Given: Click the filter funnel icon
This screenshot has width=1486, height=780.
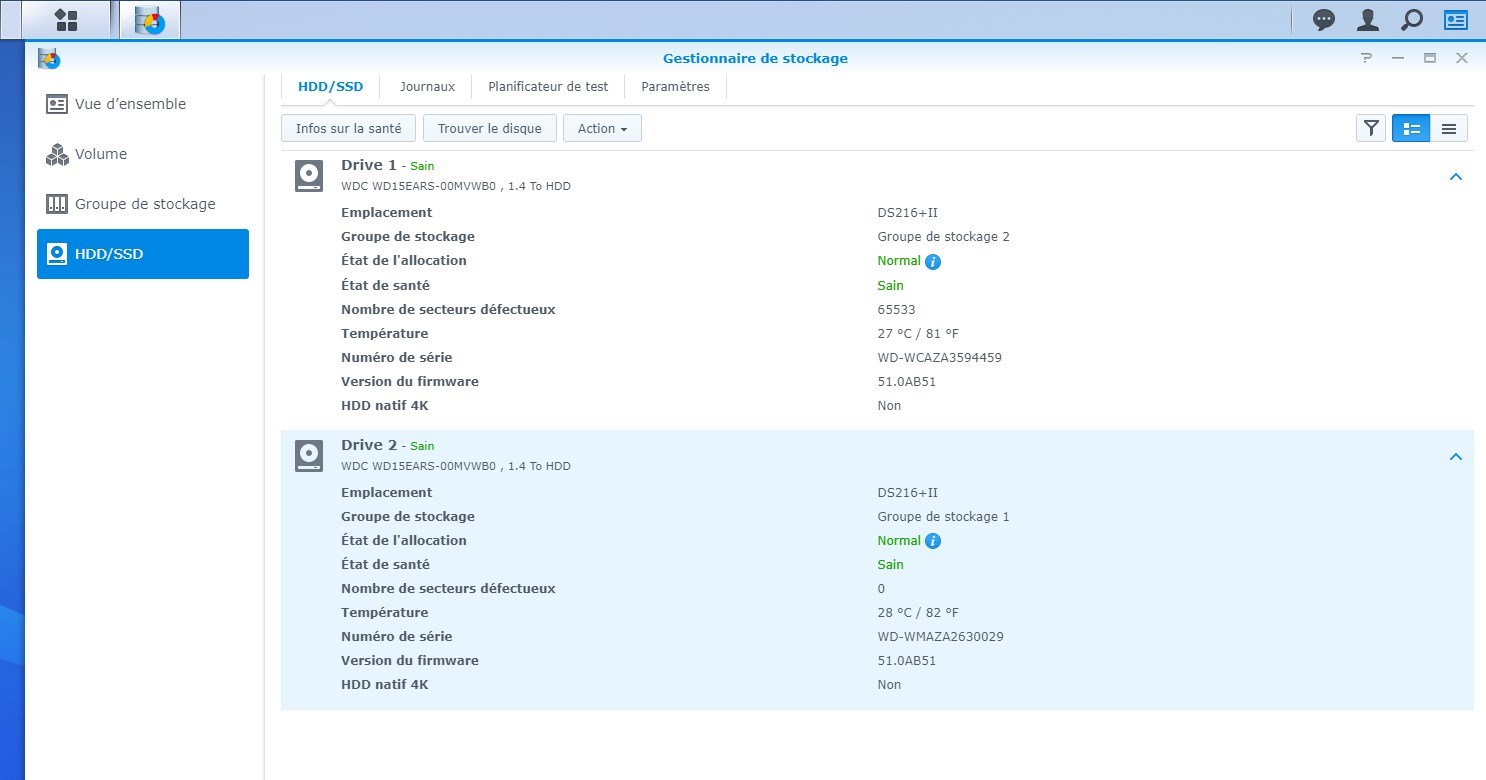Looking at the screenshot, I should pos(1371,128).
